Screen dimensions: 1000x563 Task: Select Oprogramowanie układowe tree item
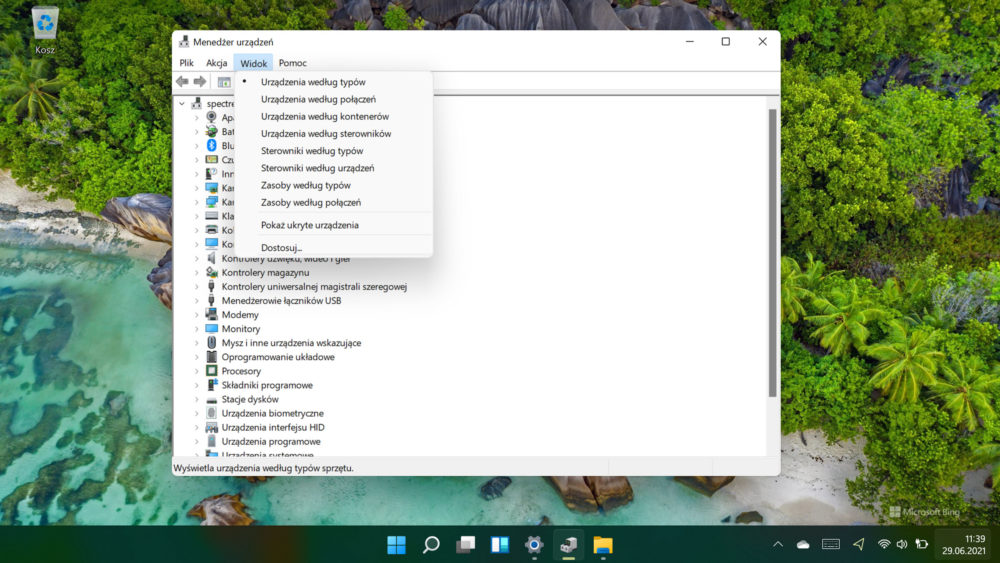click(278, 357)
